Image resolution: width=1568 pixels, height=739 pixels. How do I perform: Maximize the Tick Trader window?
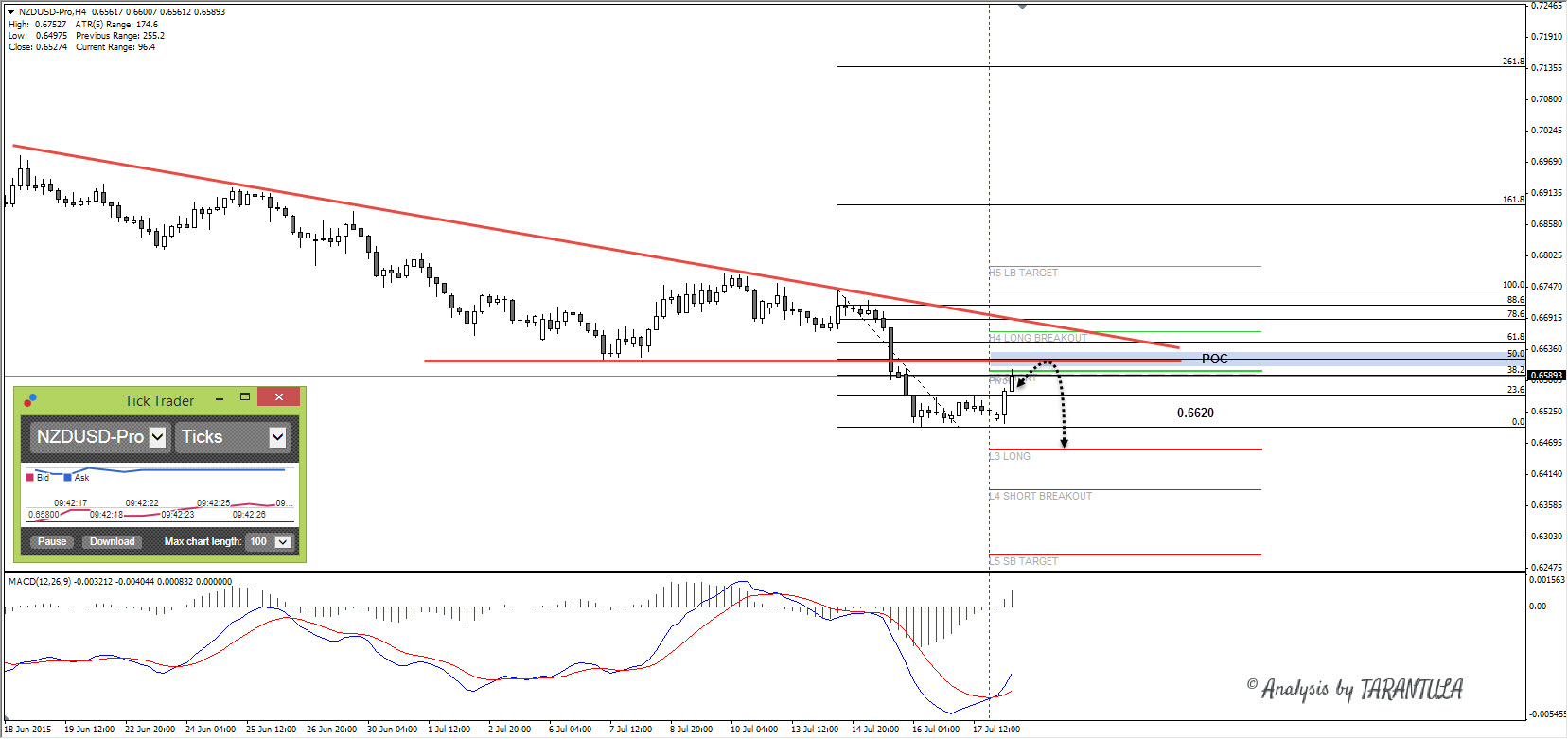[245, 397]
